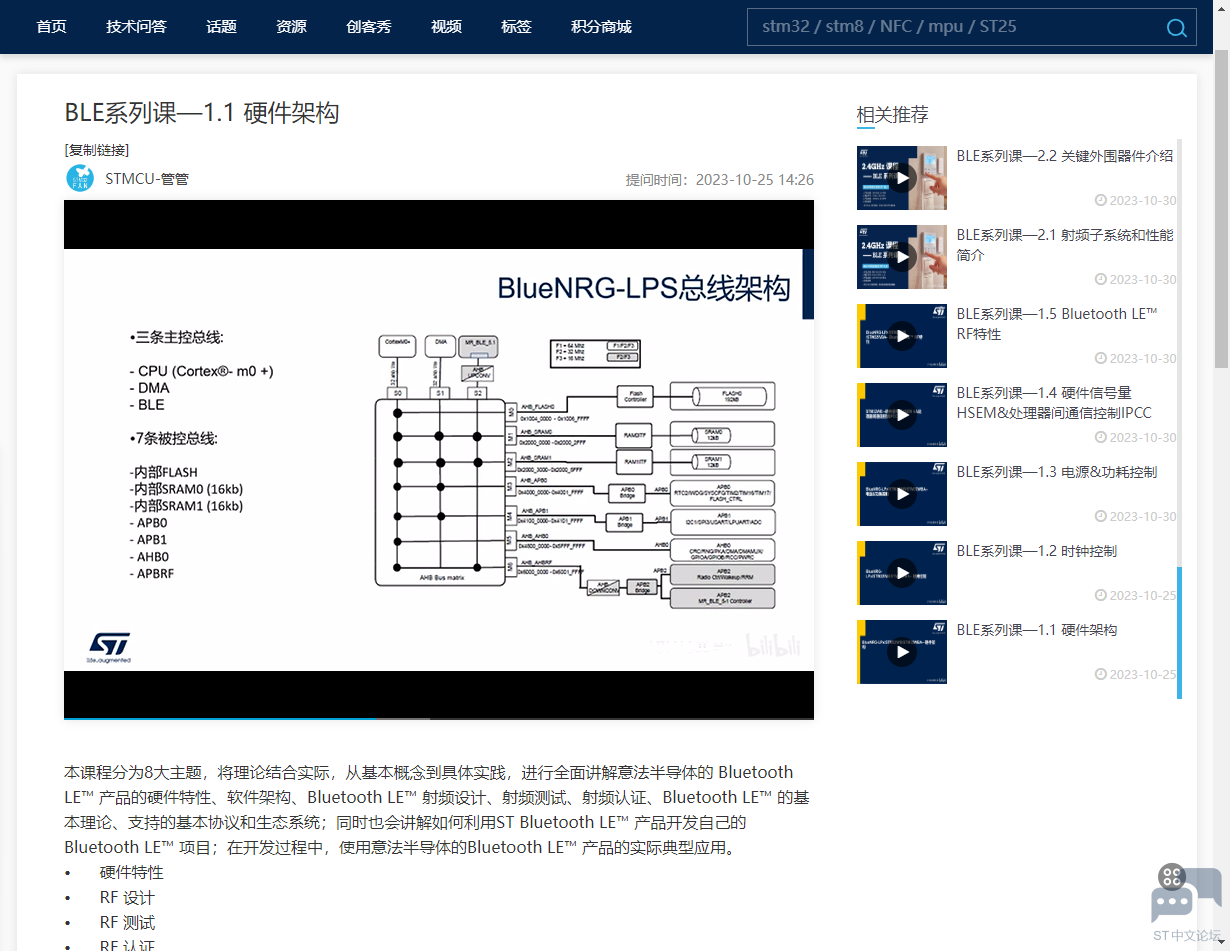Open link BLE系列课—1.1 硬件架构 in sidebar

(x=1037, y=630)
